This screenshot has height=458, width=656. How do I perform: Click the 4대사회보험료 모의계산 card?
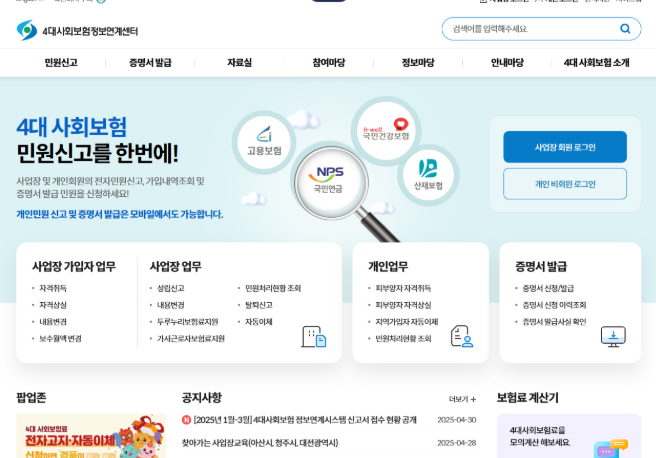[569, 436]
